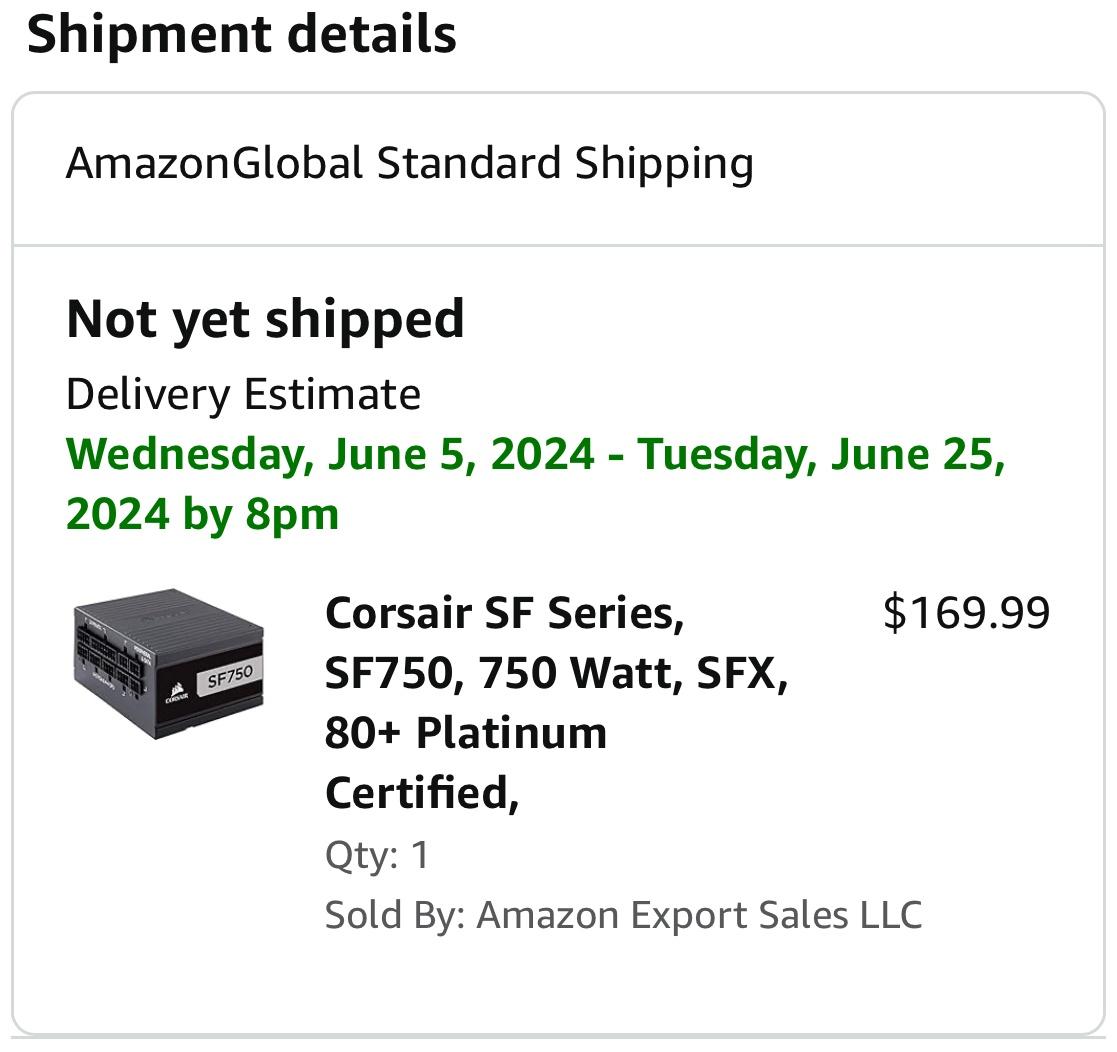Click the green "2024 by 8pm" text
This screenshot has height=1052, width=1117.
(202, 514)
